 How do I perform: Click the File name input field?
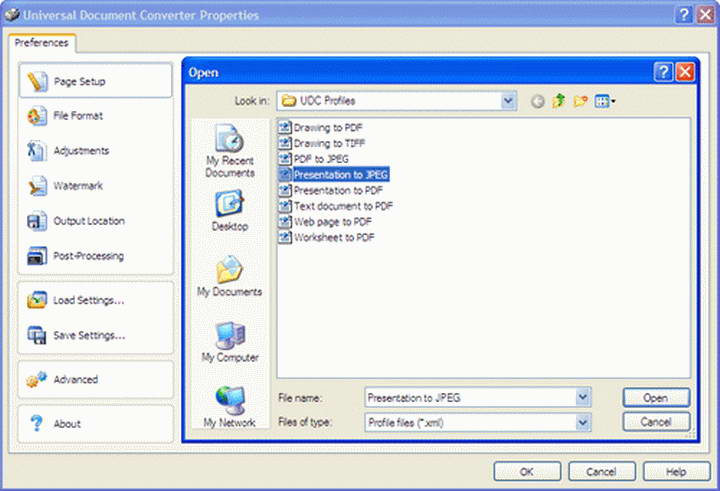(471, 398)
